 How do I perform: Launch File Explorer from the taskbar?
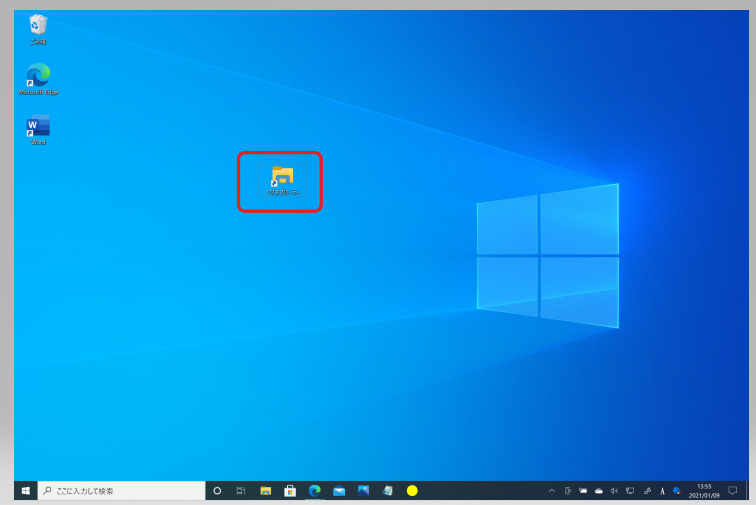[266, 491]
